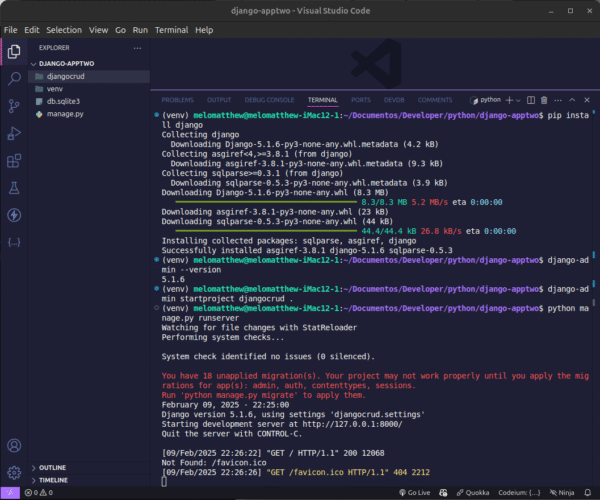
Task: Open the View menu
Action: [98, 30]
